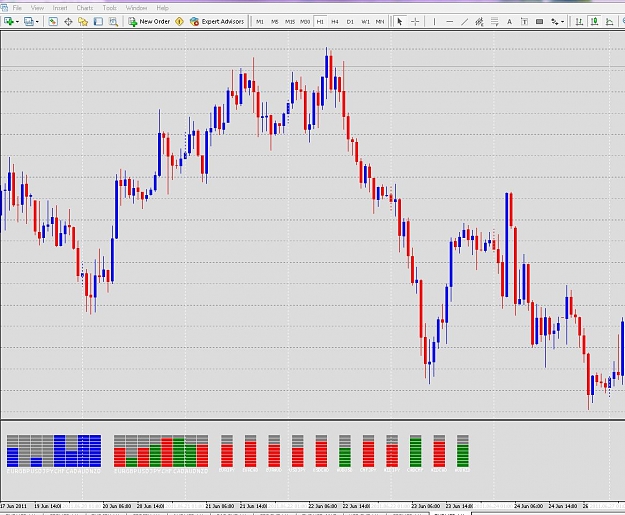Switch chart to D1 timeframe
Viewport: 625px width, 515px height.
click(350, 22)
